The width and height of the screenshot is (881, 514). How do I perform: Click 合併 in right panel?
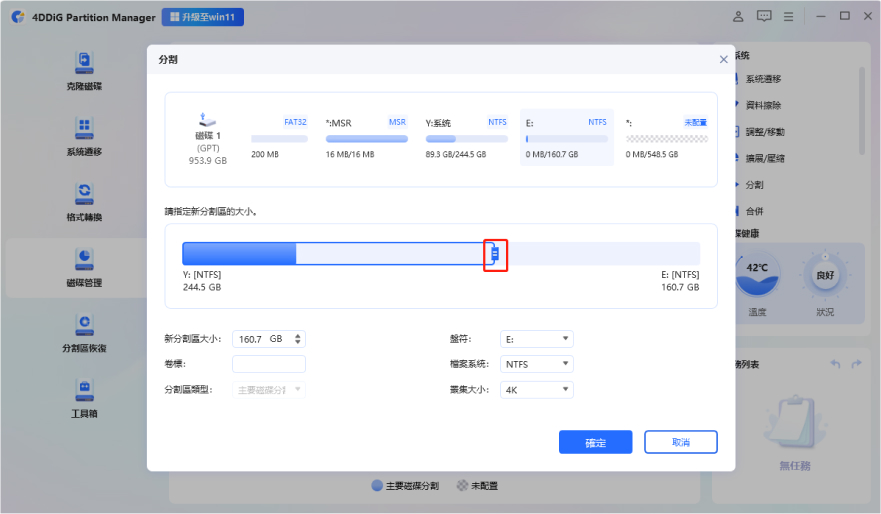pos(754,211)
